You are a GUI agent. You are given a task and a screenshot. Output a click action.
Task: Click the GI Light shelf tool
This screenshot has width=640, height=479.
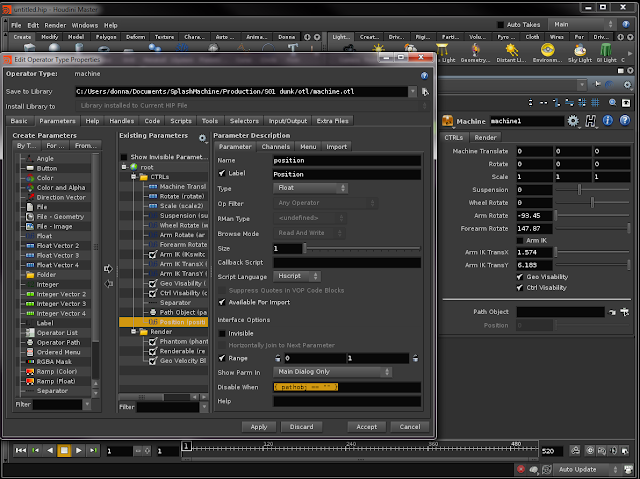pos(606,53)
